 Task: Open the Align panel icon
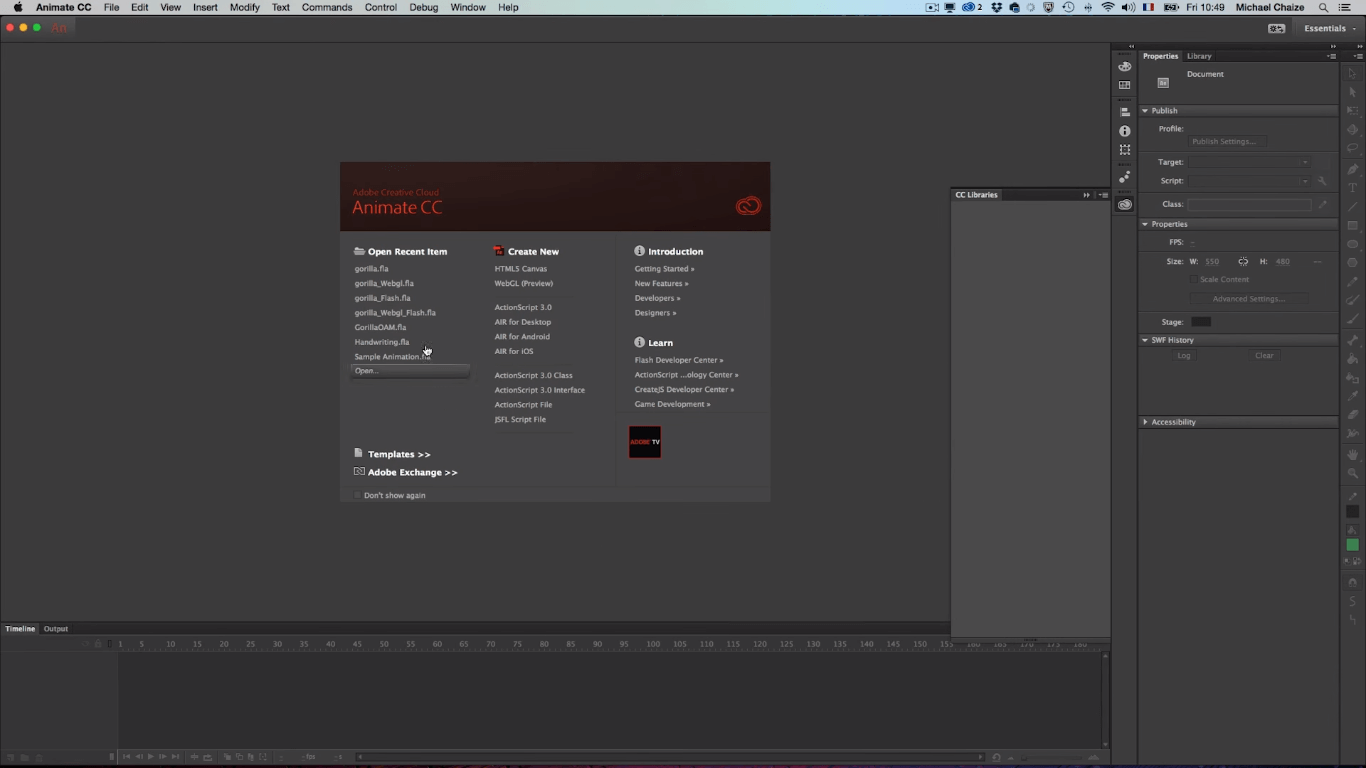[1125, 112]
